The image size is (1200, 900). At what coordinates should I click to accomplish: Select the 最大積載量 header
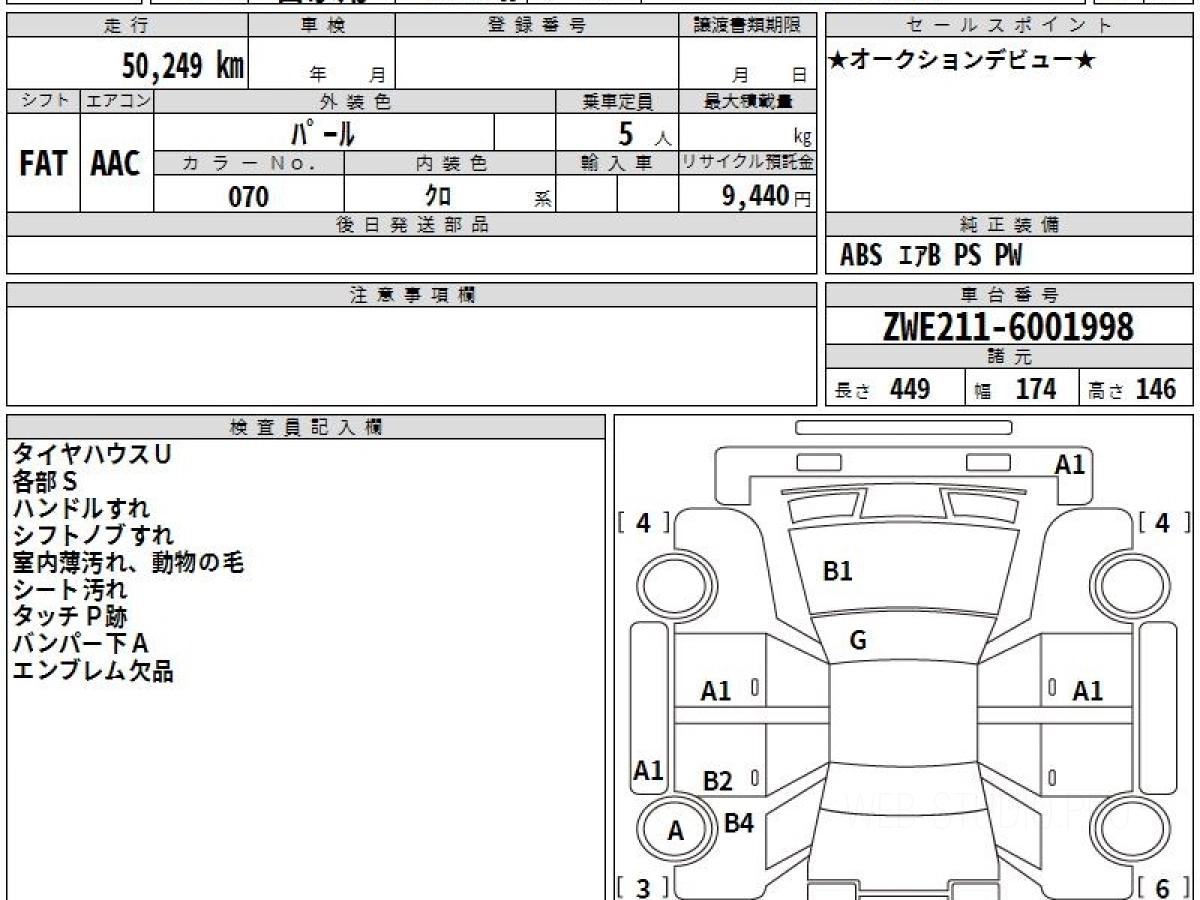[x=748, y=101]
